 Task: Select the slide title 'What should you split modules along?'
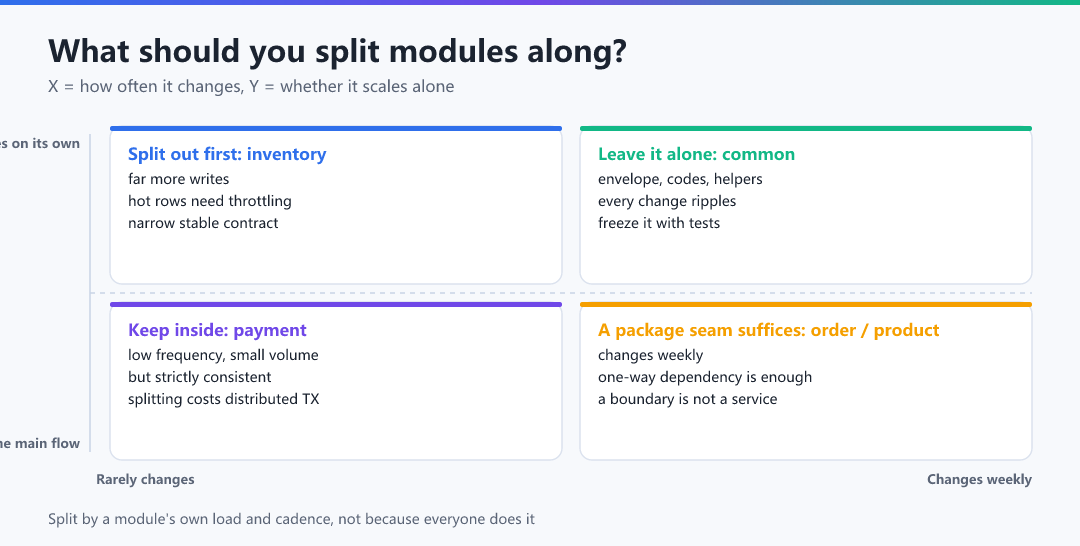[x=338, y=51]
